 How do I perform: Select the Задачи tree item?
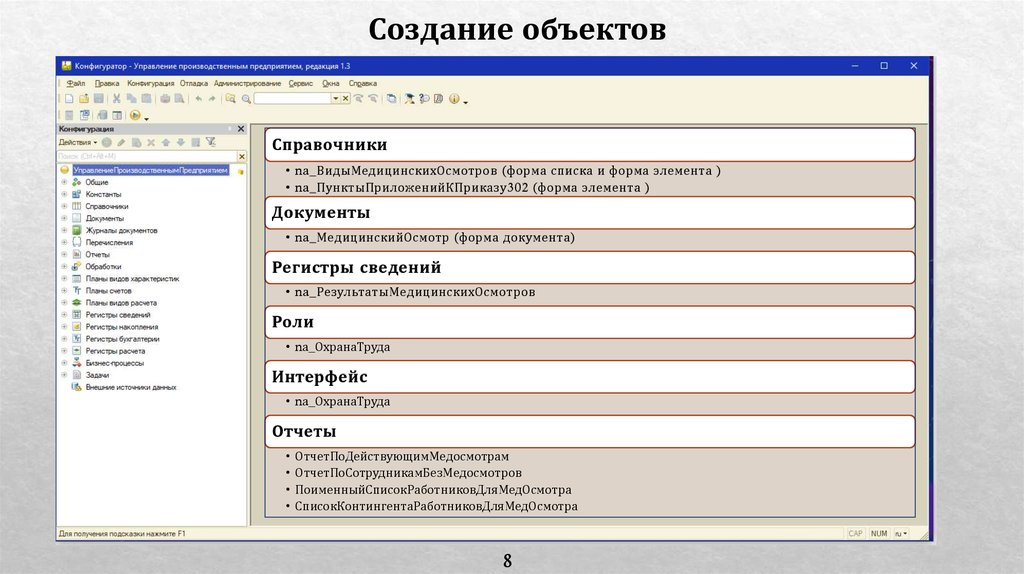[97, 375]
